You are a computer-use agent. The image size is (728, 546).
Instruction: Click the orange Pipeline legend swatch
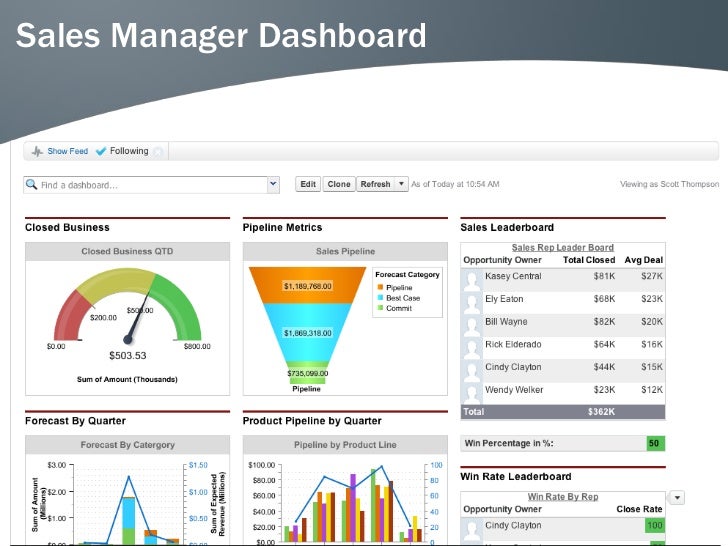pos(380,287)
